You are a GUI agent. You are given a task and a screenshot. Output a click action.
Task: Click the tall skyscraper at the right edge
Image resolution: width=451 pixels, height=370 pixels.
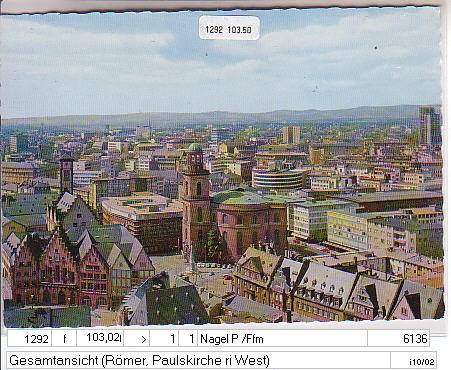[x=430, y=125]
